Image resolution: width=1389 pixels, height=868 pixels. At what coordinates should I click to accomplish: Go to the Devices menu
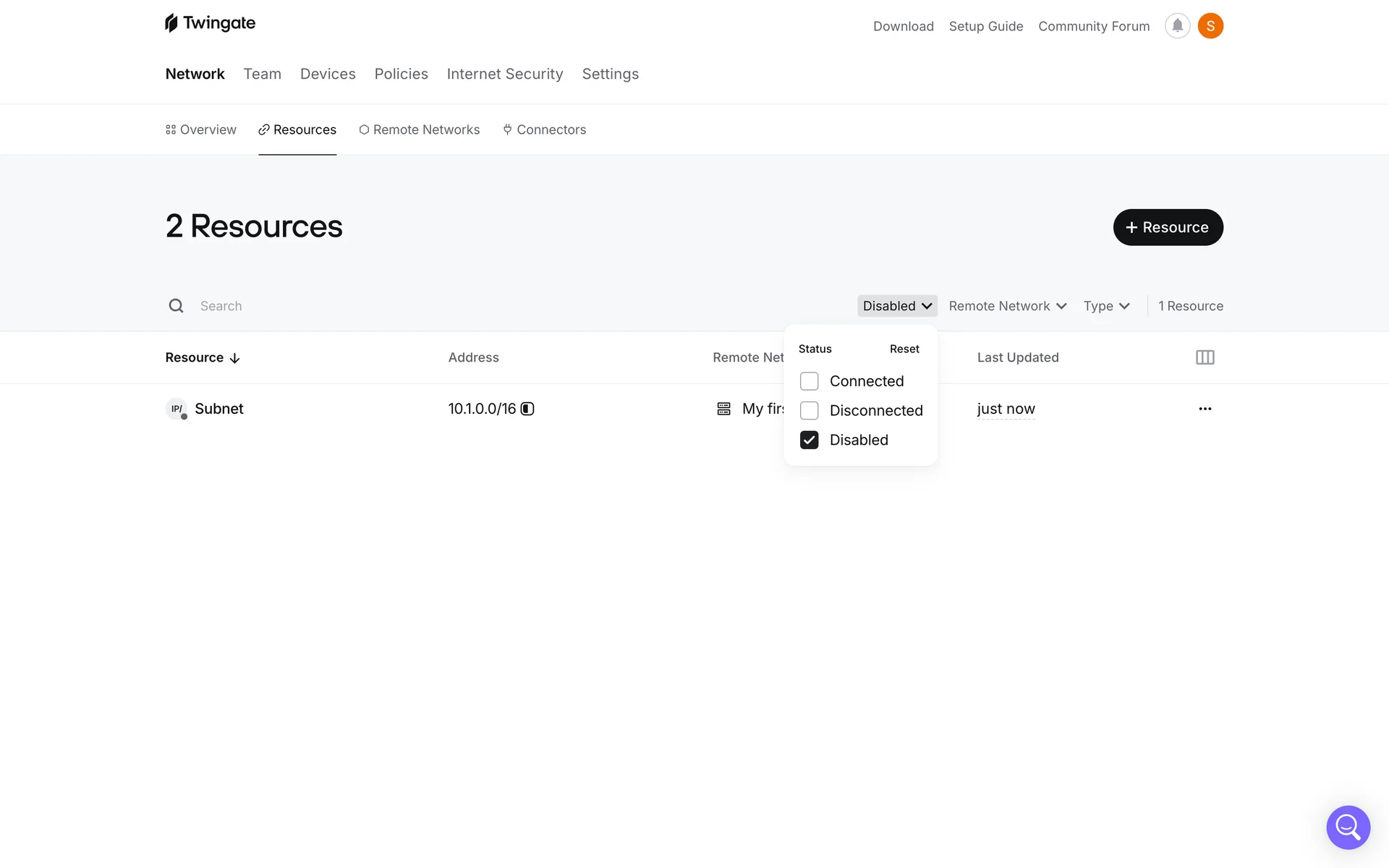point(328,74)
